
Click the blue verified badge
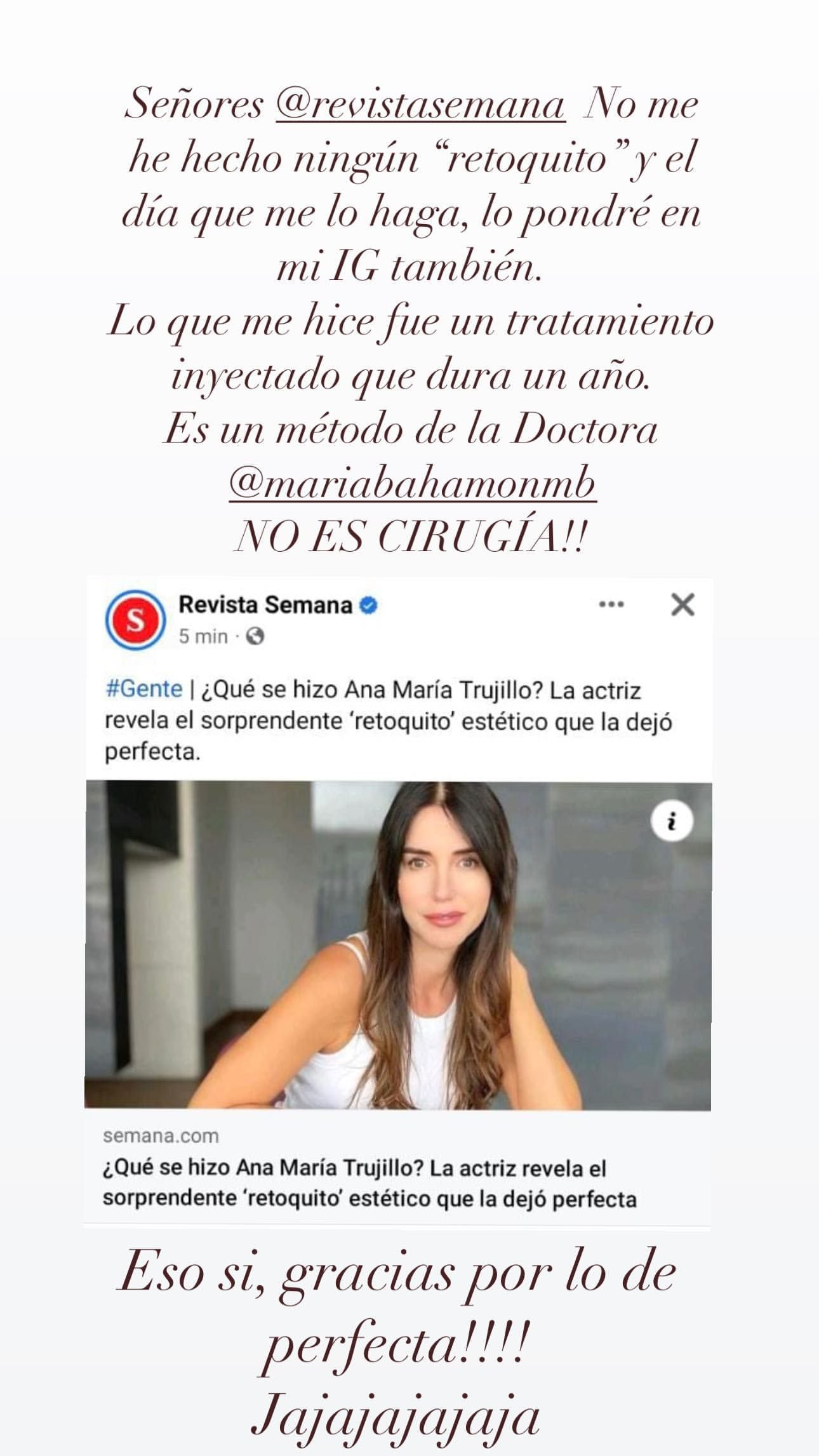coord(369,606)
